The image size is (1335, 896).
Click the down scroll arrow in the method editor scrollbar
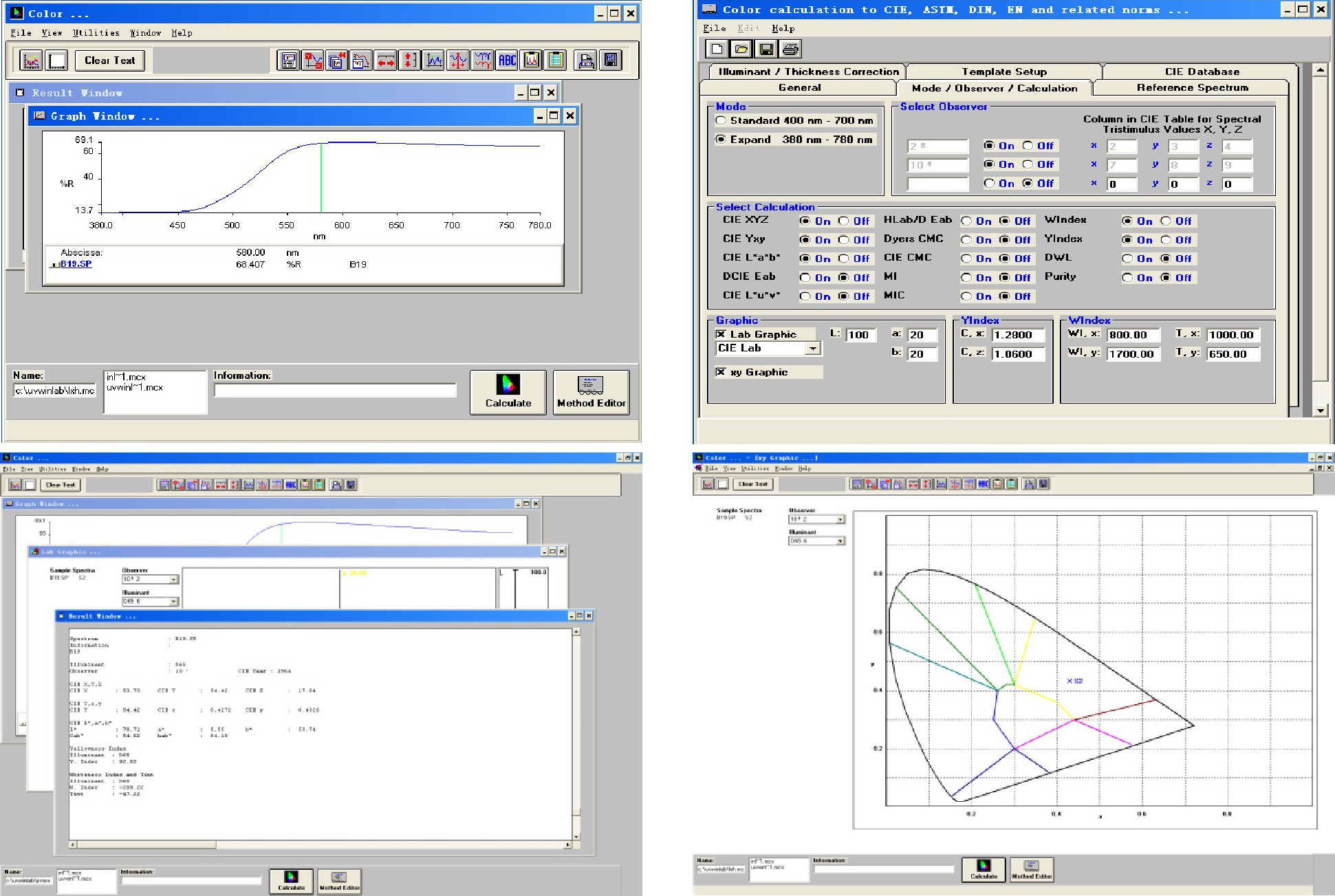[x=1320, y=411]
